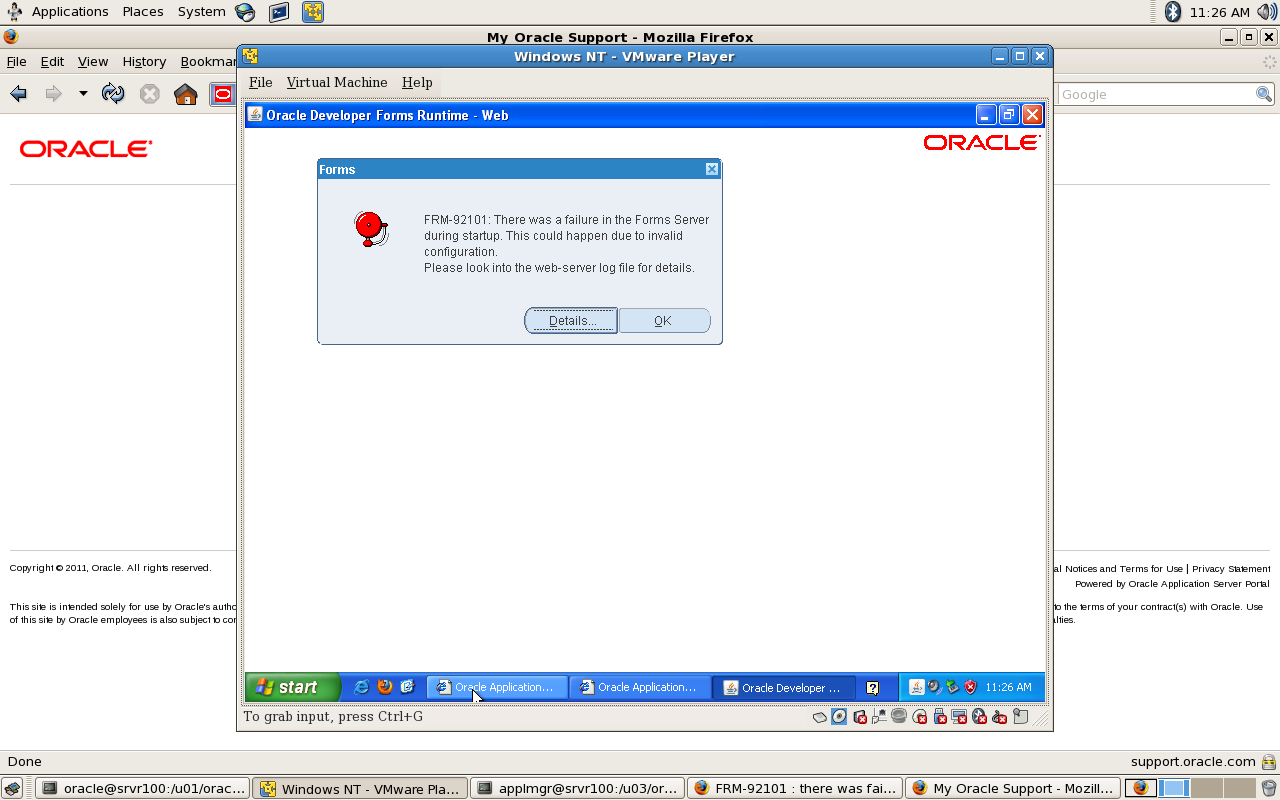Open Firefox History menu

144,61
